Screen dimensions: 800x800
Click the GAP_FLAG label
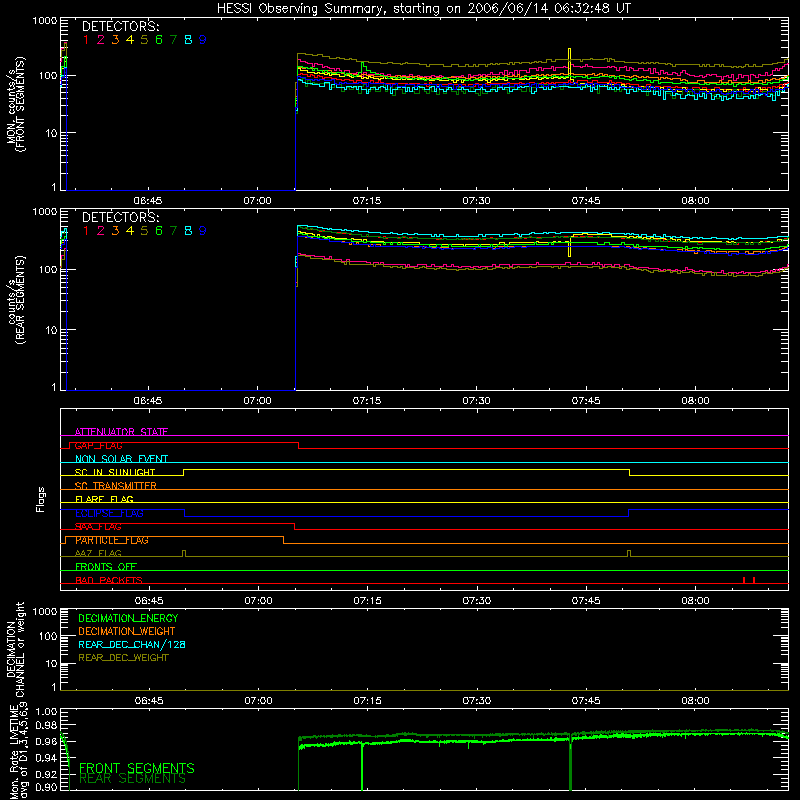tap(98, 445)
